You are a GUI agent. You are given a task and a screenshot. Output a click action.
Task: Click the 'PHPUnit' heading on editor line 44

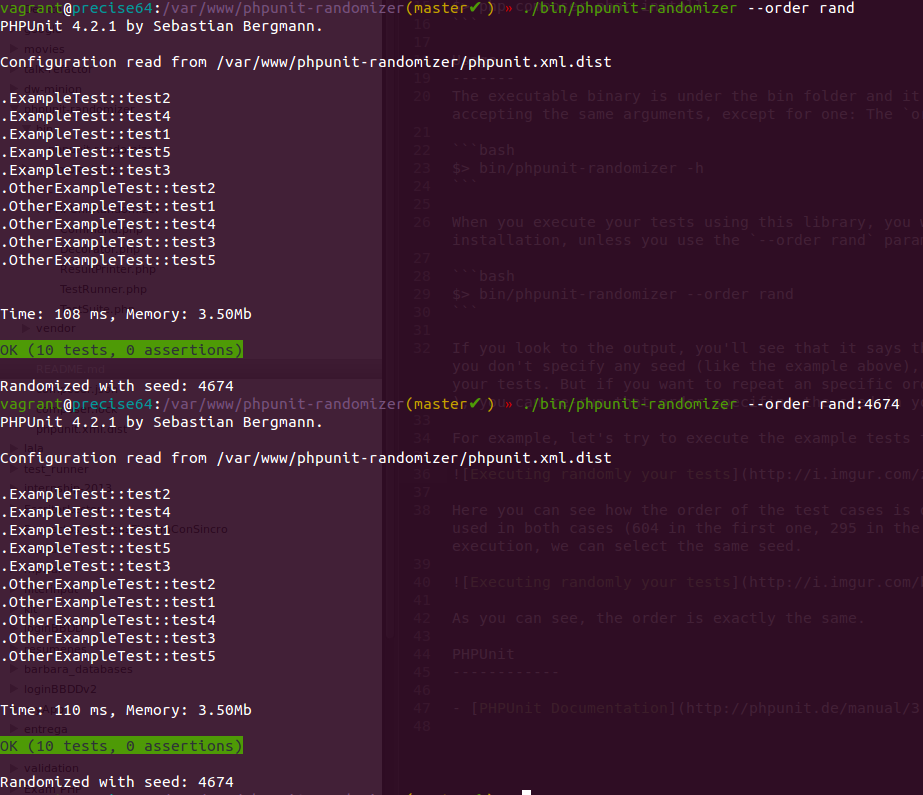[483, 654]
